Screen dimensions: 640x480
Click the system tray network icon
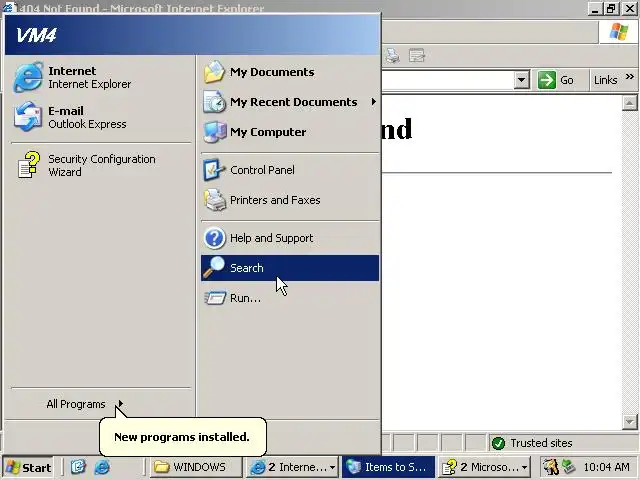[x=569, y=467]
